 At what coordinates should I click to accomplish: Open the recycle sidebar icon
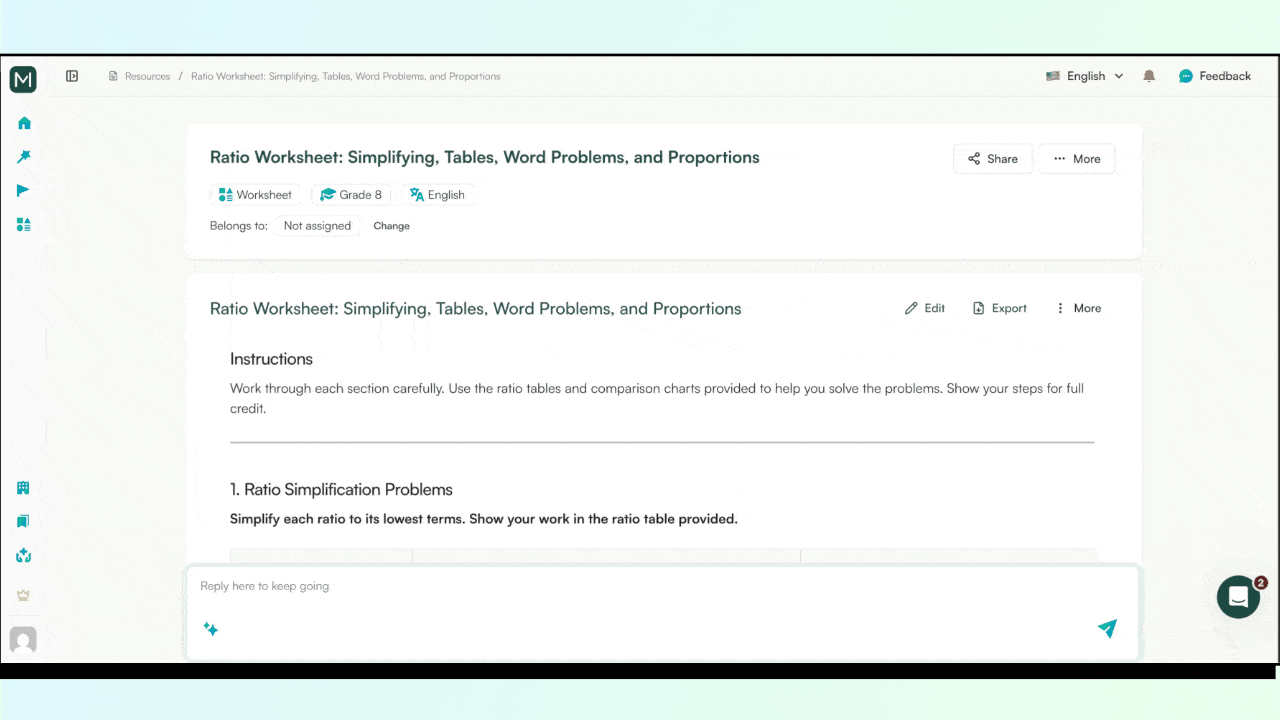click(23, 555)
